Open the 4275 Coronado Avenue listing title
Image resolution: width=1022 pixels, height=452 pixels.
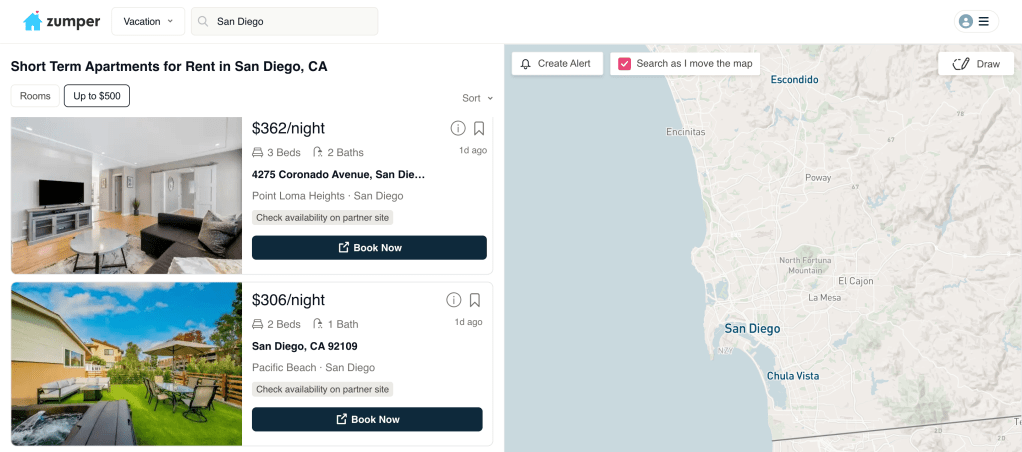[x=338, y=174]
